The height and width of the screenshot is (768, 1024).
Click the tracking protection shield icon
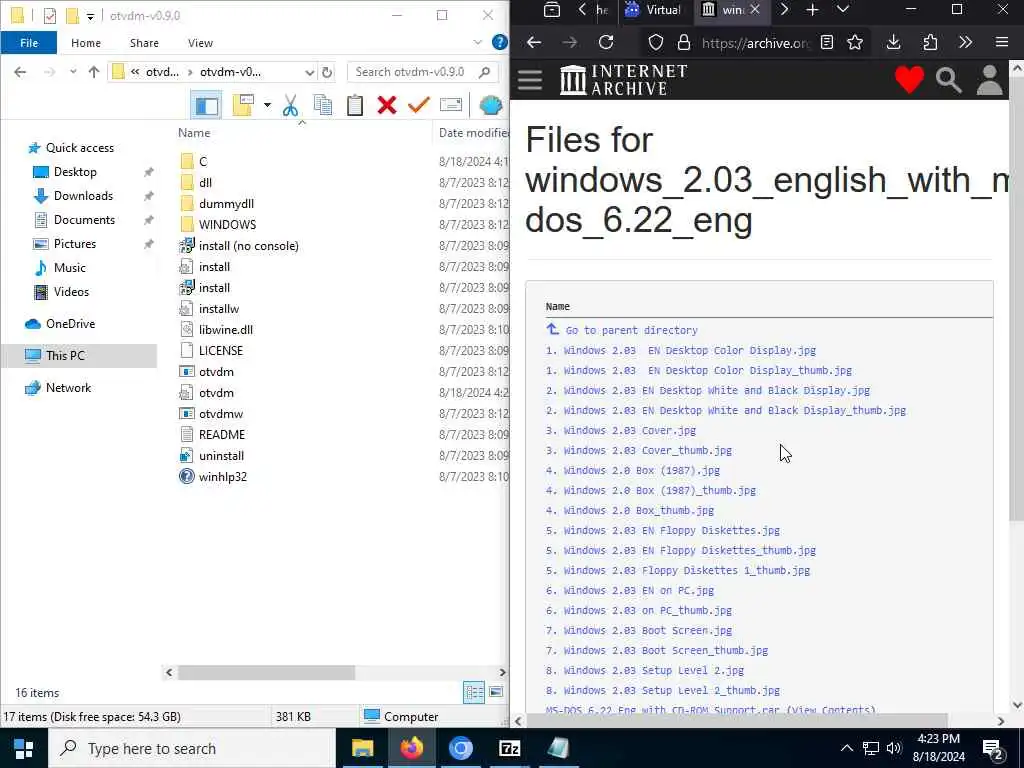656,43
